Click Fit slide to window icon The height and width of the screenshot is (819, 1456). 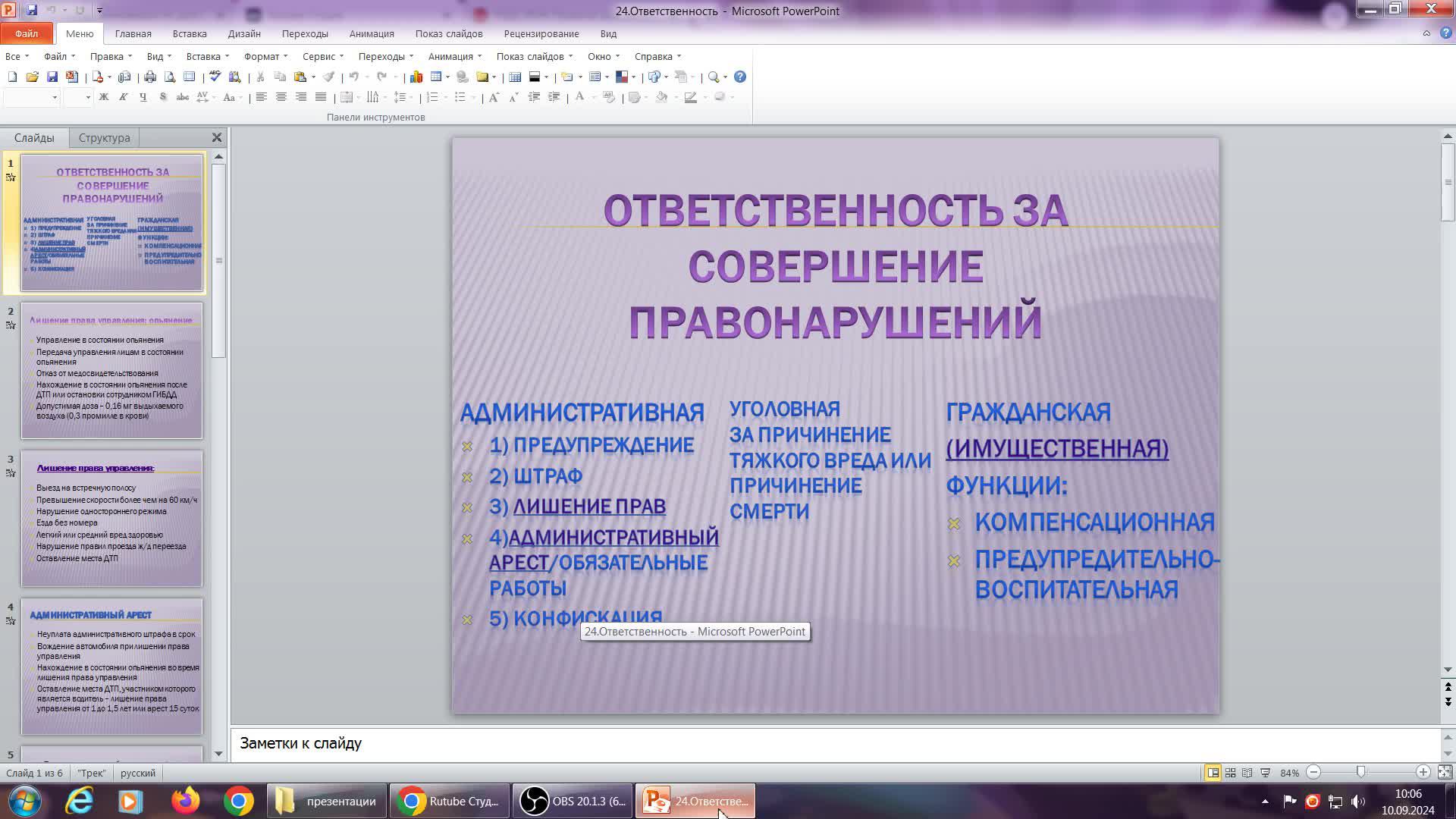pos(1444,773)
